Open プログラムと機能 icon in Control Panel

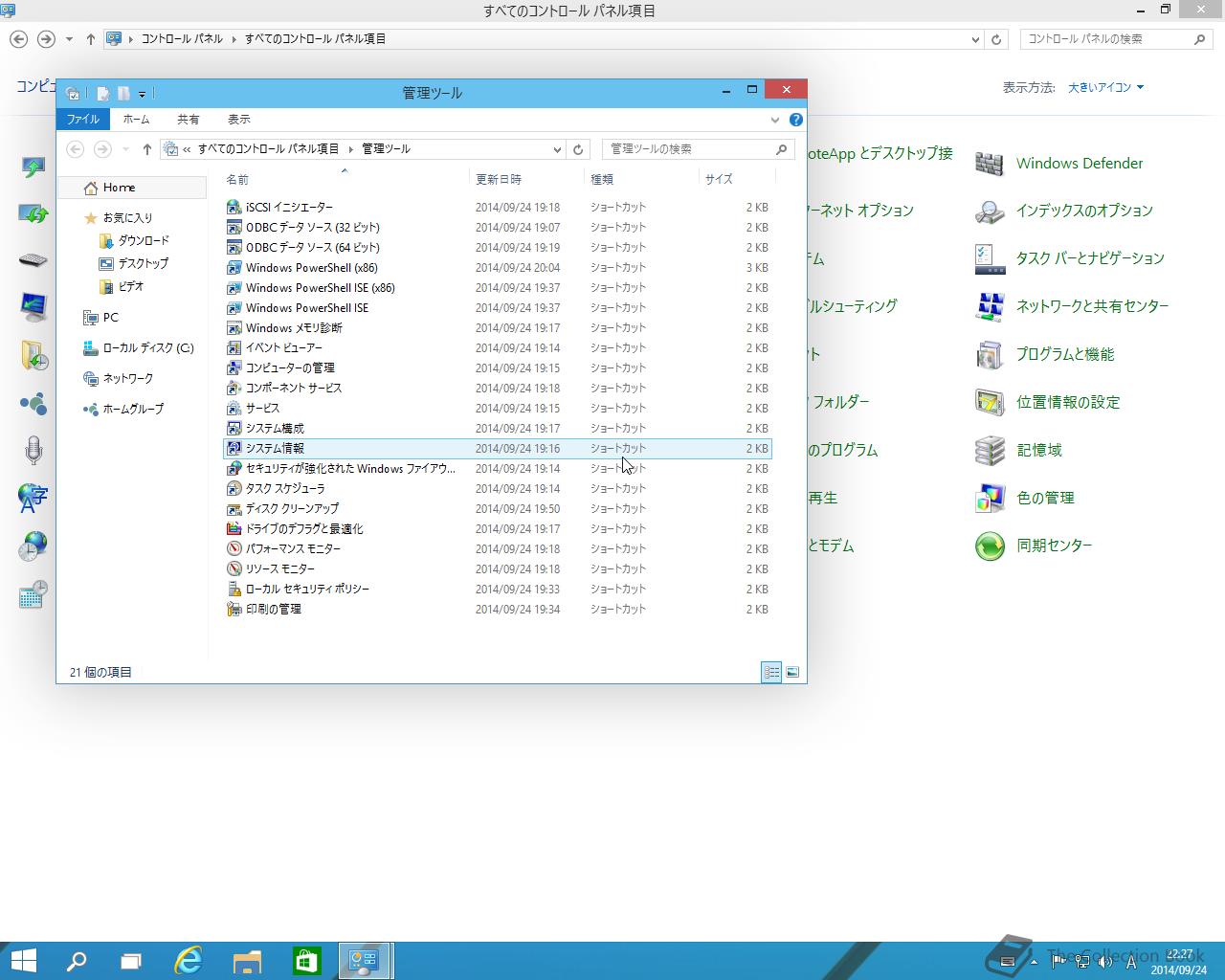tap(990, 355)
